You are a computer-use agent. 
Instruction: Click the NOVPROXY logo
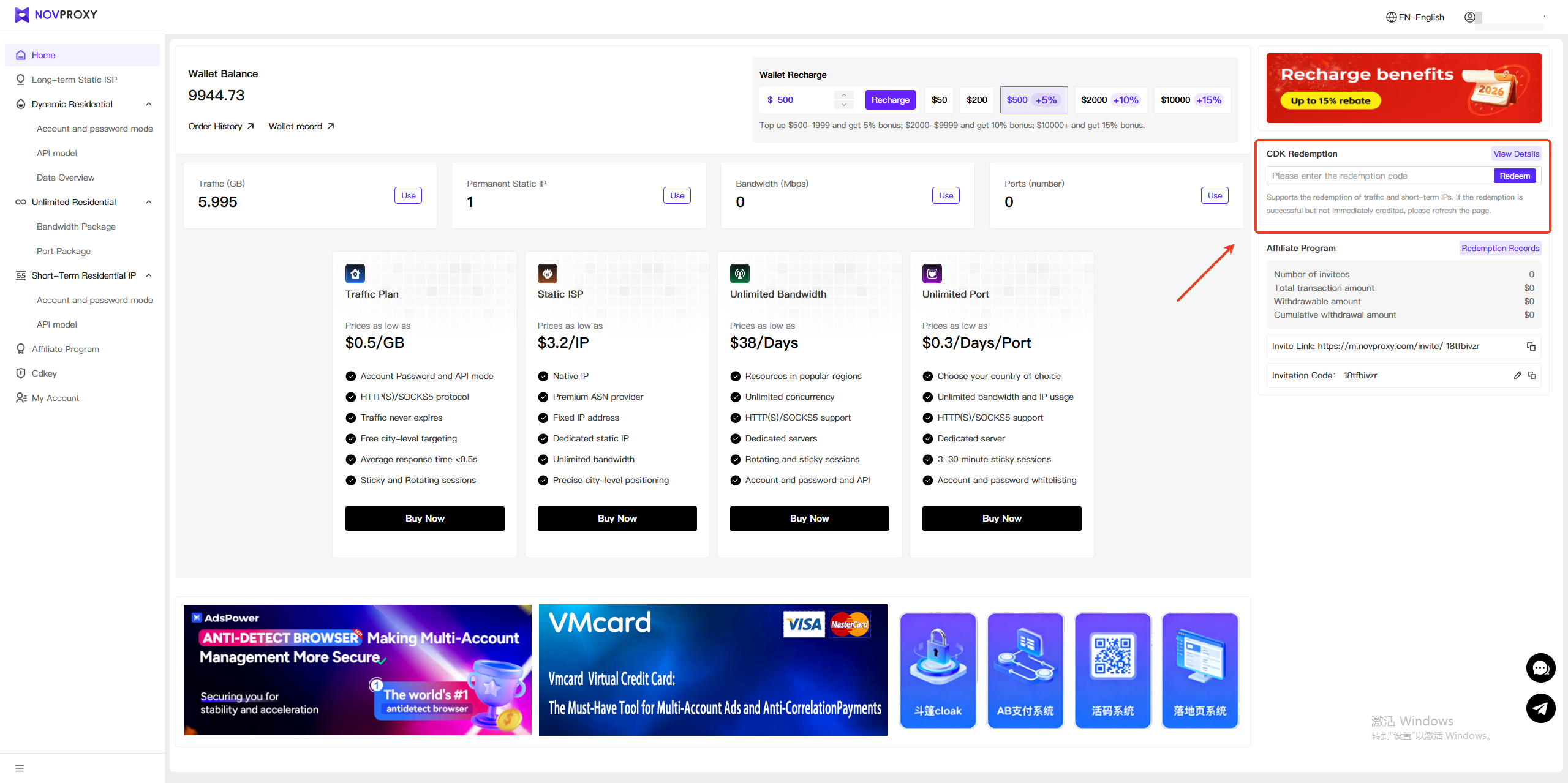click(x=56, y=15)
